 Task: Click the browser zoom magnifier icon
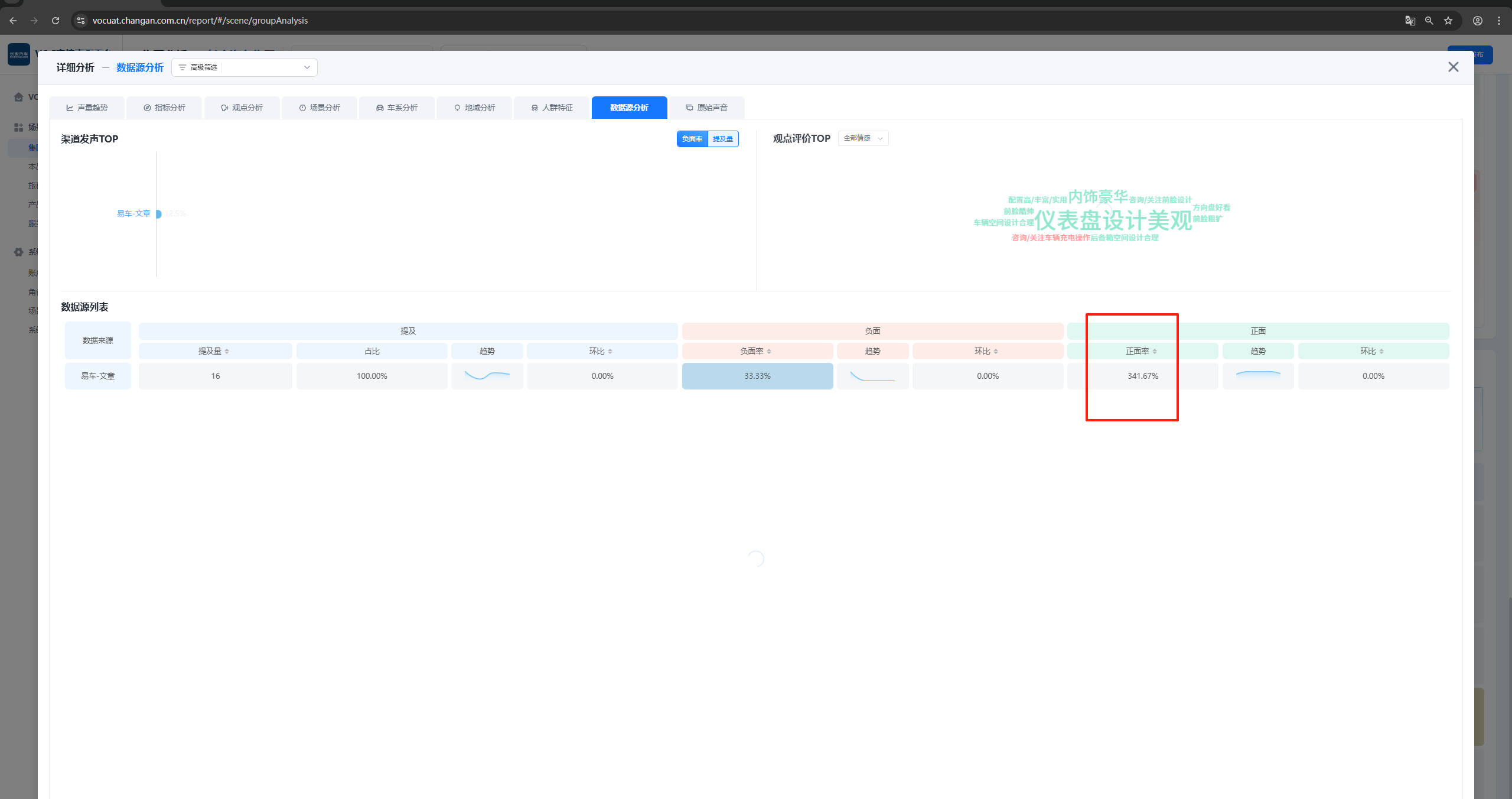pyautogui.click(x=1429, y=20)
